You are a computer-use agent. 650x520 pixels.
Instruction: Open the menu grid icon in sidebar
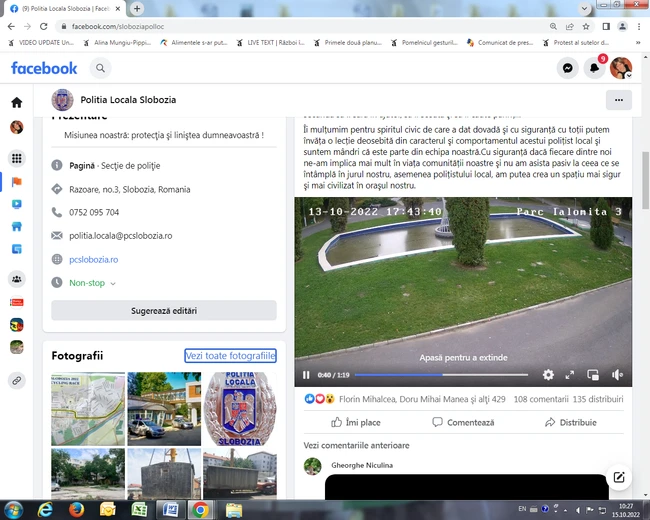click(17, 158)
